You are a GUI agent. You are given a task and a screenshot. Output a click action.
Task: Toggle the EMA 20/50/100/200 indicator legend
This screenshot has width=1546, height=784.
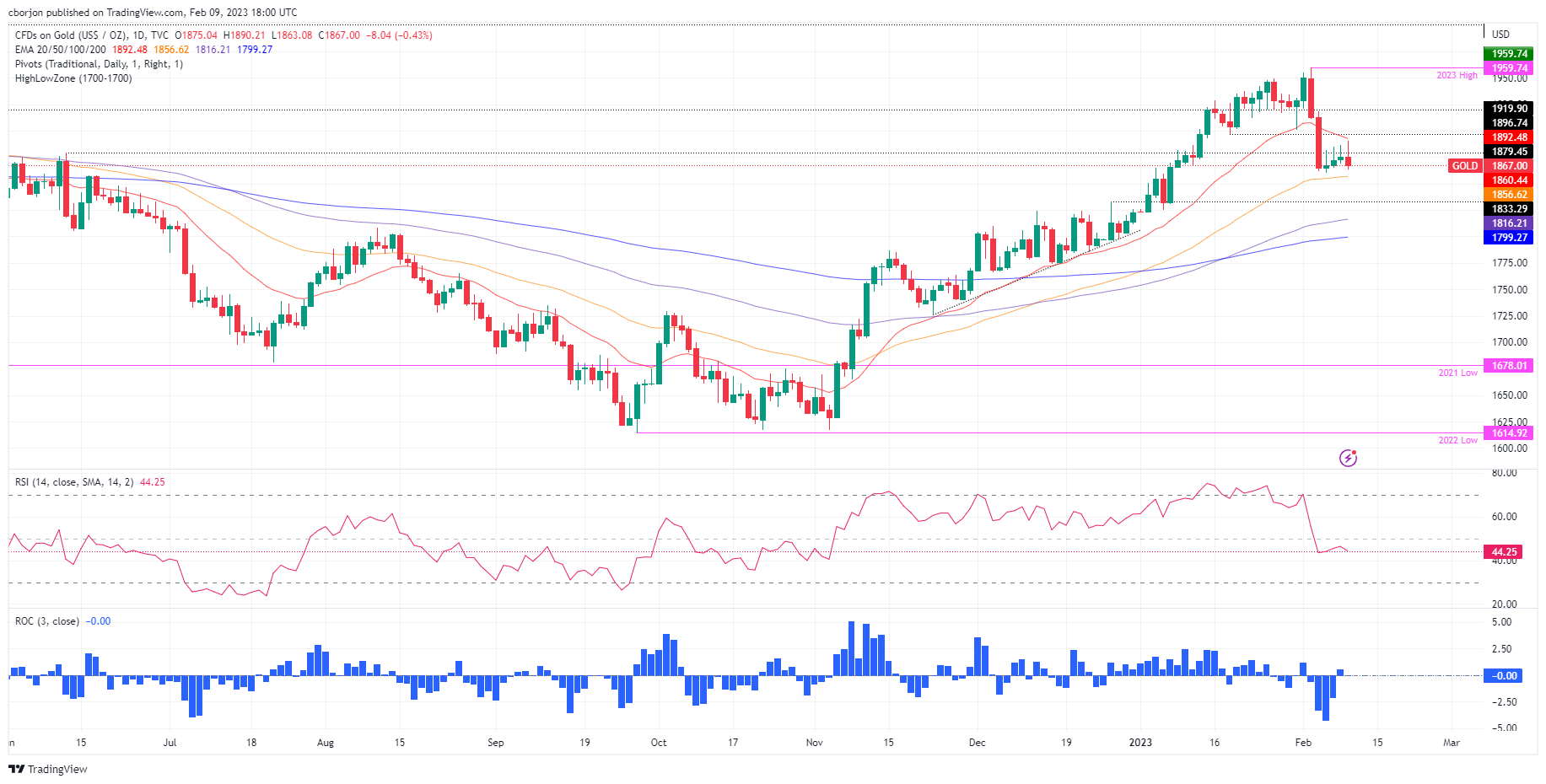[x=61, y=50]
